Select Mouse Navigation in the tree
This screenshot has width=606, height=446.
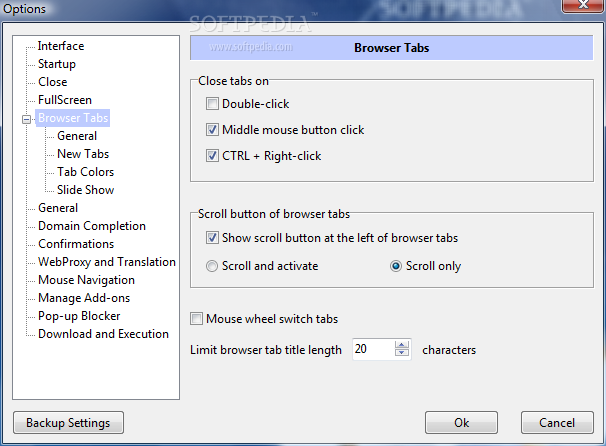[86, 280]
